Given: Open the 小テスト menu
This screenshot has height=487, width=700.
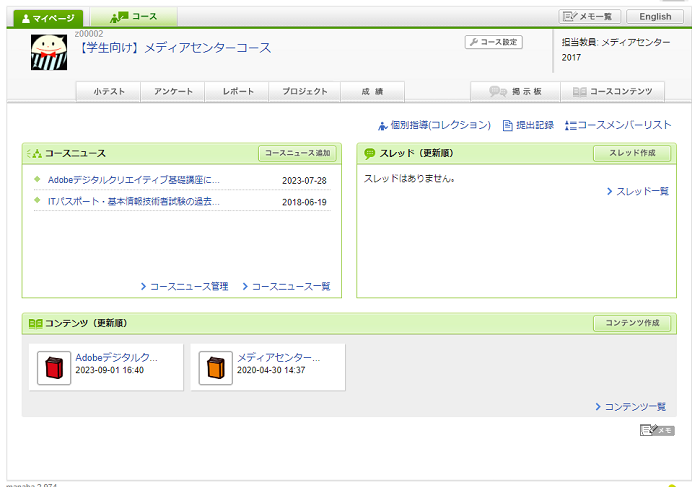Looking at the screenshot, I should click(109, 92).
